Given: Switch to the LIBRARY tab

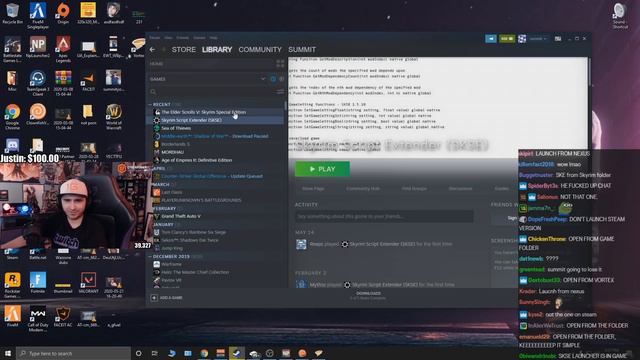Looking at the screenshot, I should pyautogui.click(x=217, y=49).
